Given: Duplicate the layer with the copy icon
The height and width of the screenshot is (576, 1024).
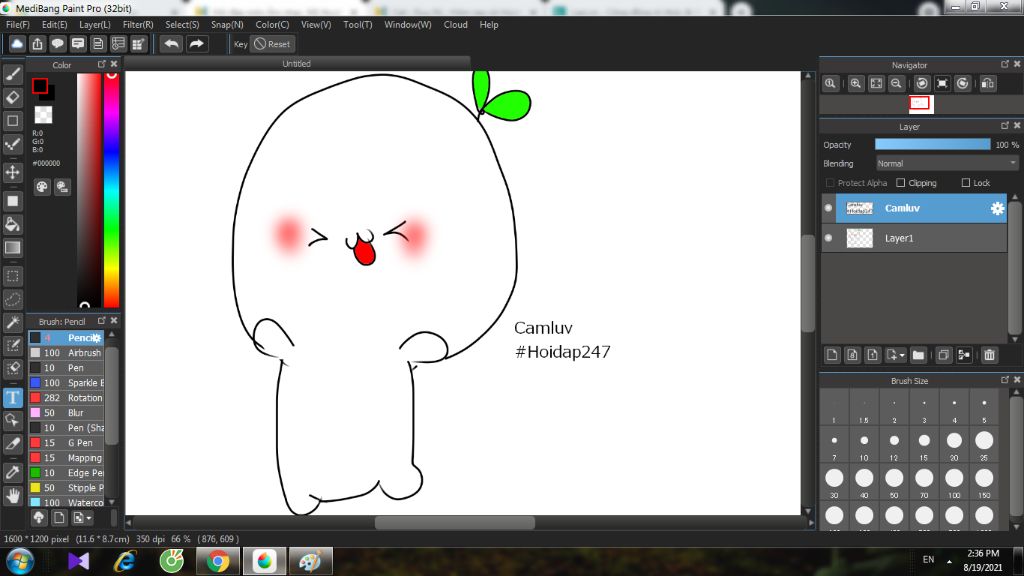Looking at the screenshot, I should coord(943,355).
